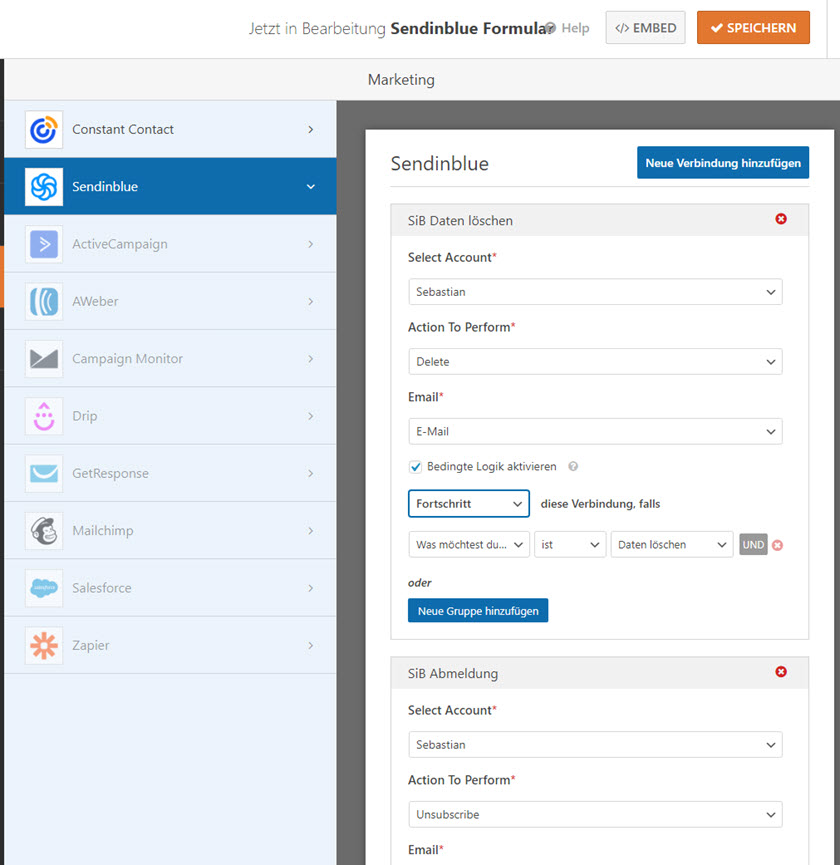Image resolution: width=840 pixels, height=865 pixels.
Task: Open the Help link
Action: point(568,28)
